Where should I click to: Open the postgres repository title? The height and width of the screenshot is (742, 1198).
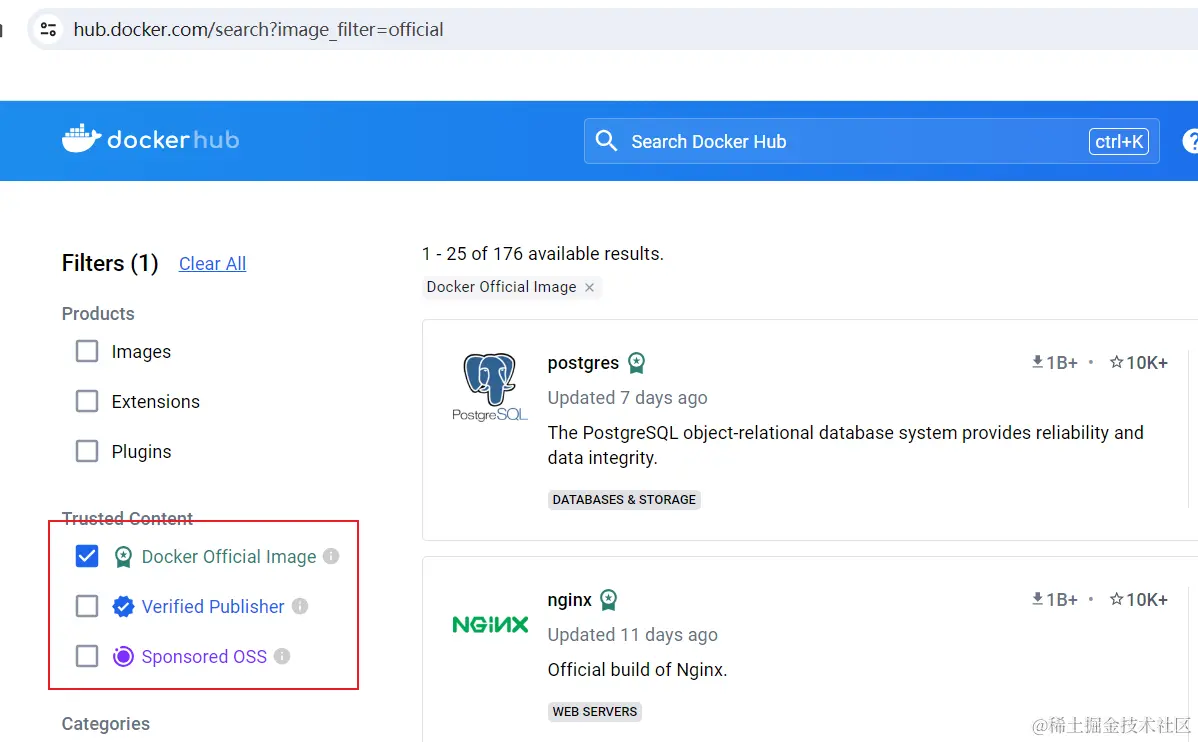click(x=583, y=363)
